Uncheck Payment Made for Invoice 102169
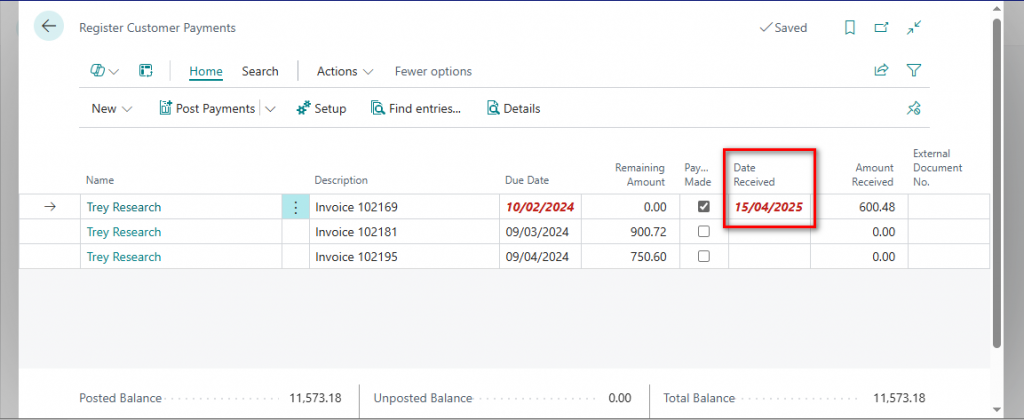Screen dimensions: 1024x420 (703, 207)
